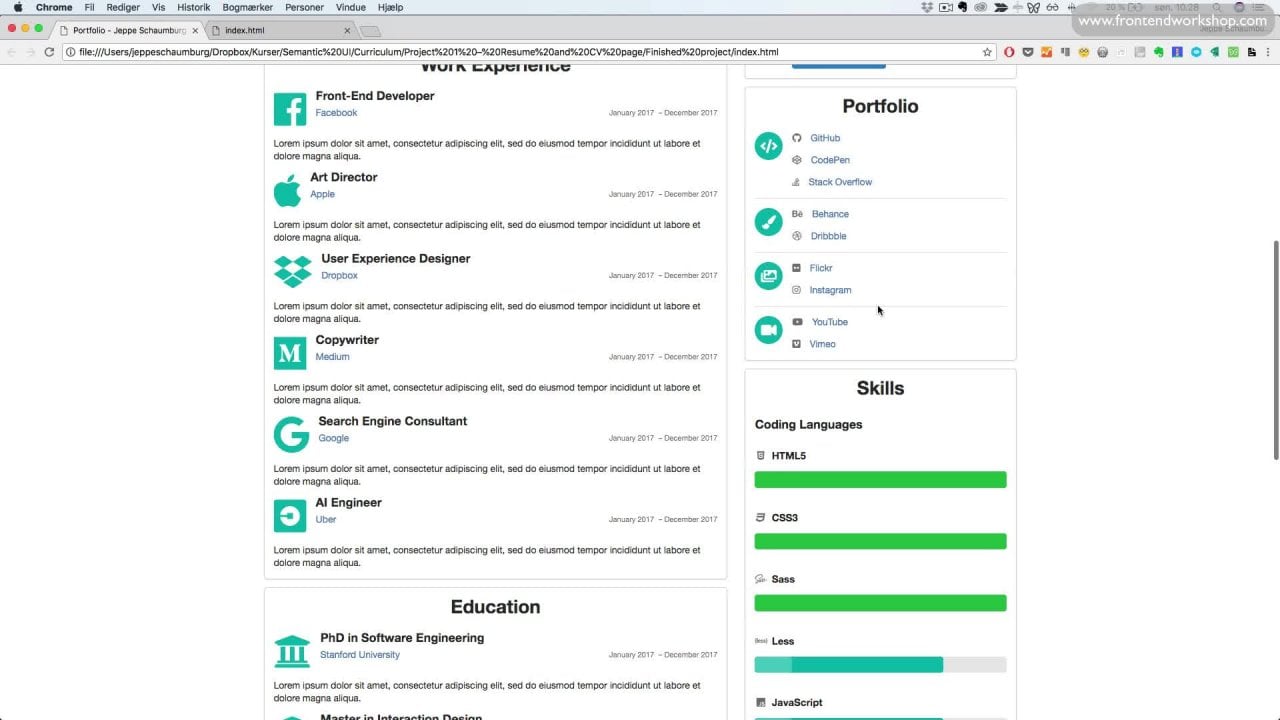Image resolution: width=1280 pixels, height=720 pixels.
Task: Click the round video camera icon in Portfolio
Action: tap(768, 330)
